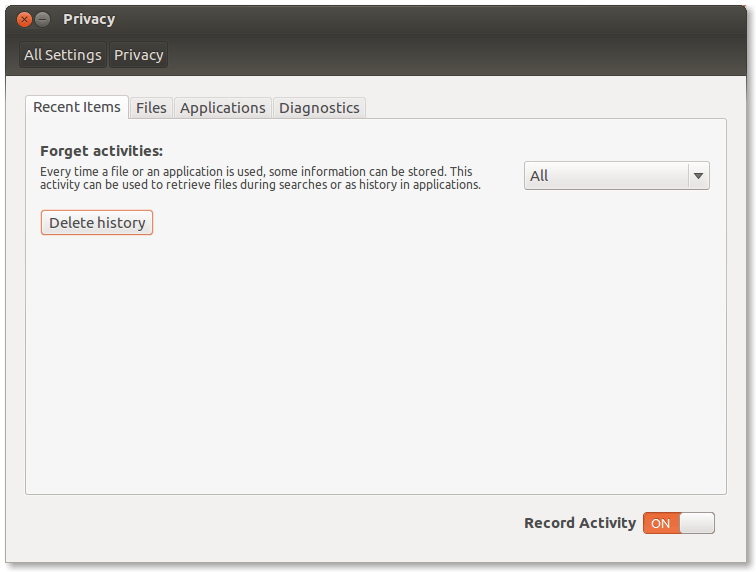Click the Privacy title in the title bar
The width and height of the screenshot is (756, 572).
(89, 19)
